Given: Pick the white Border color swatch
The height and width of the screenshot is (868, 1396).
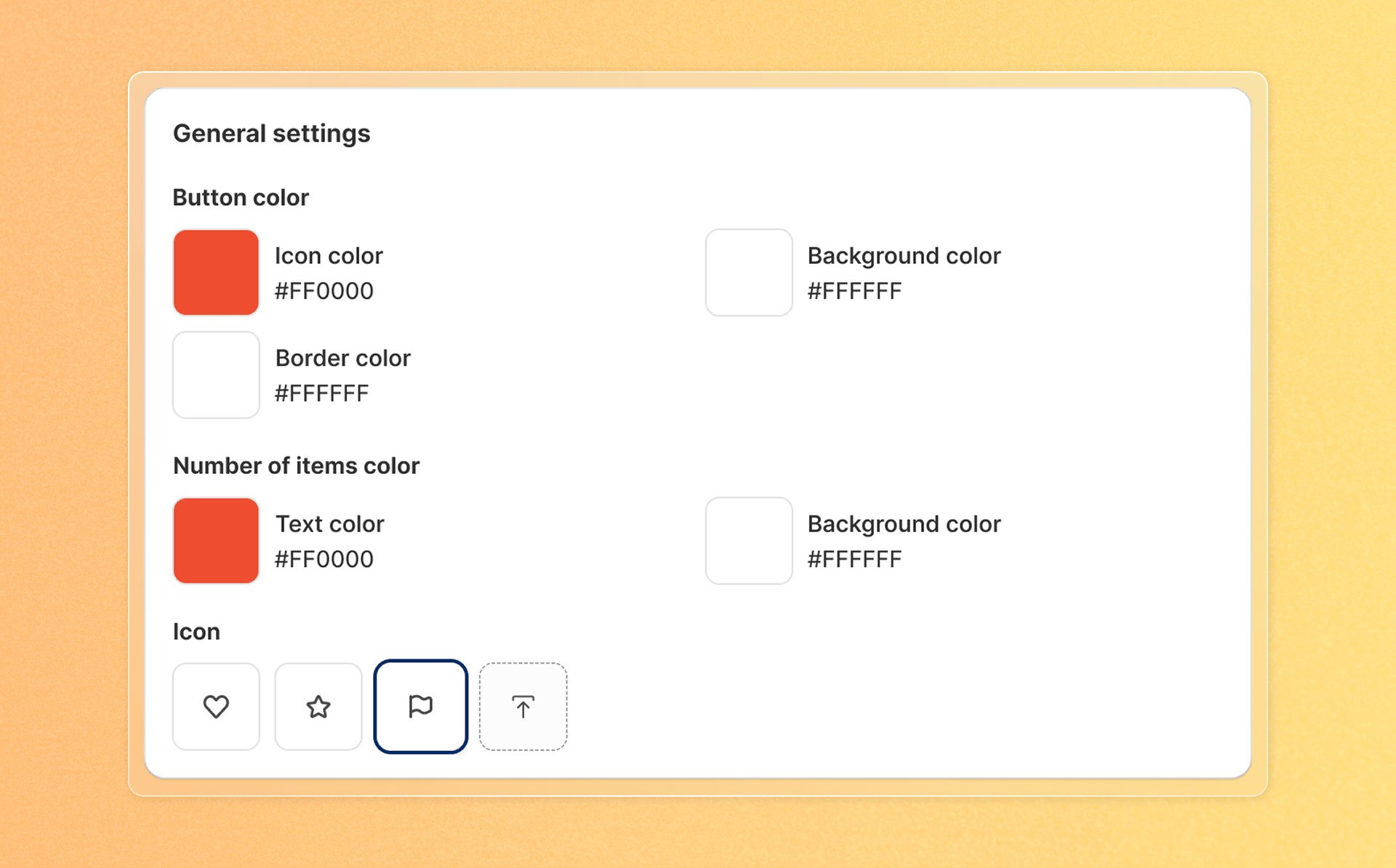Looking at the screenshot, I should pos(216,375).
